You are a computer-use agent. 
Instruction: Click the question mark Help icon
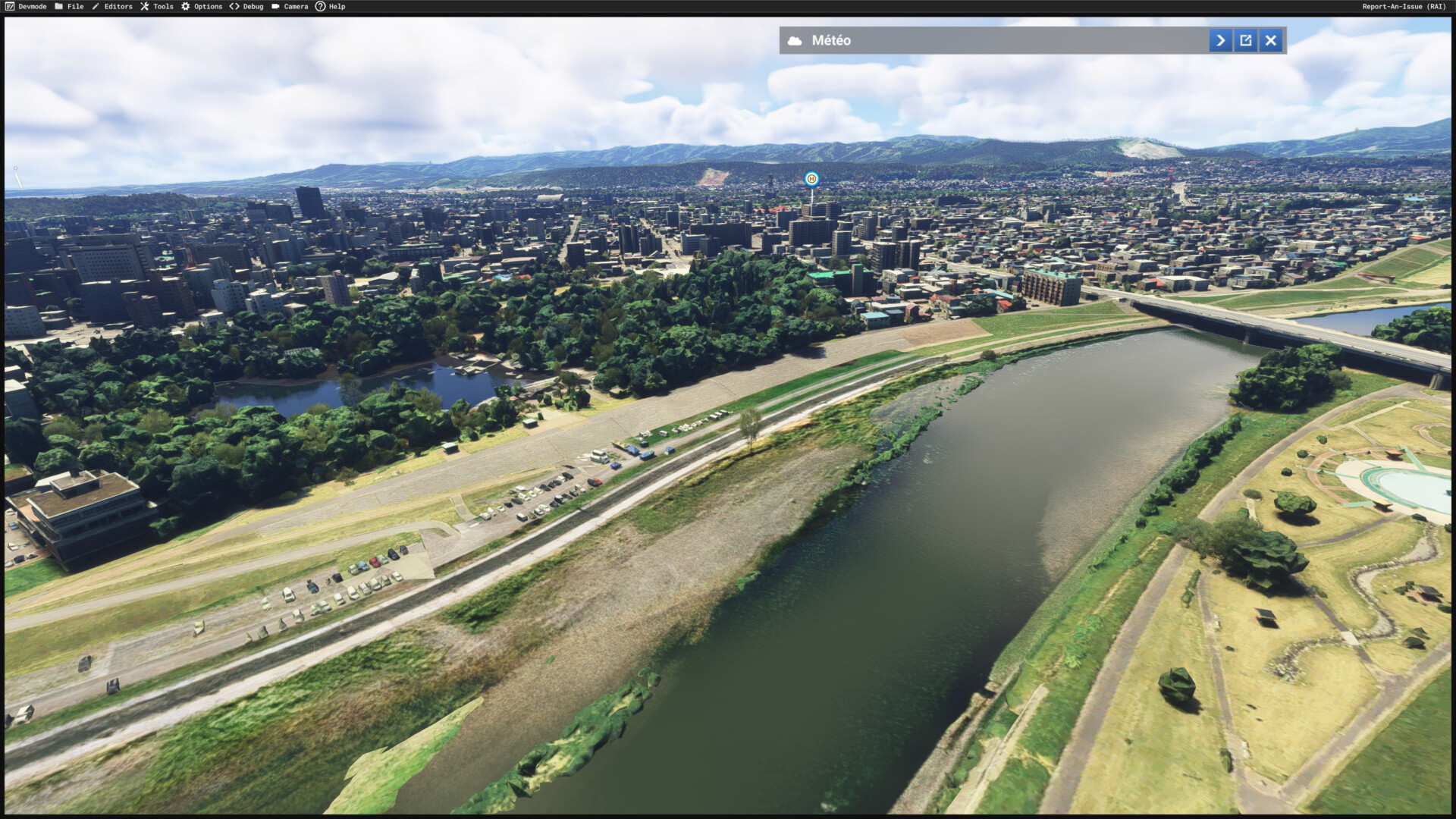tap(320, 6)
